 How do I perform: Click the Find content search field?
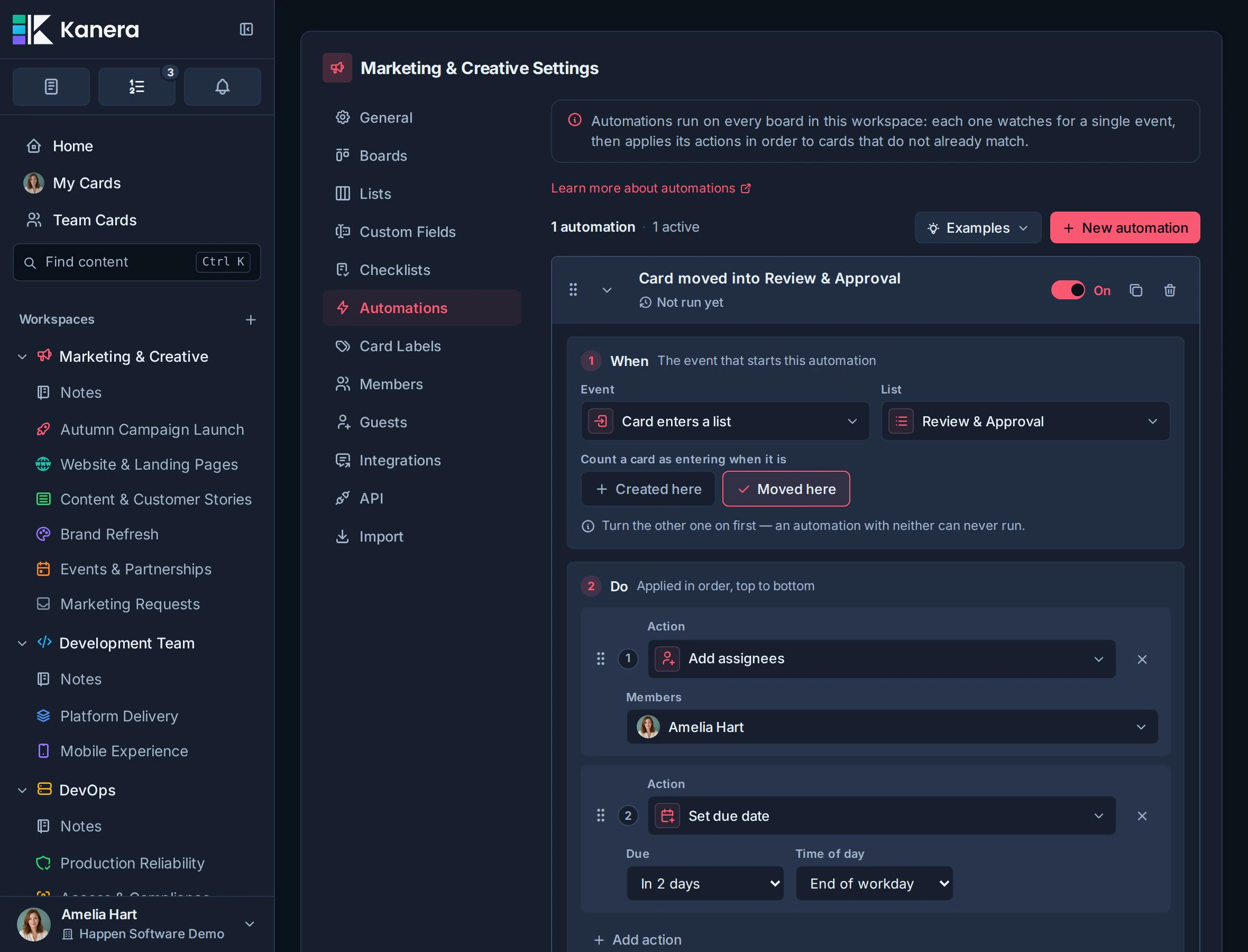point(136,262)
